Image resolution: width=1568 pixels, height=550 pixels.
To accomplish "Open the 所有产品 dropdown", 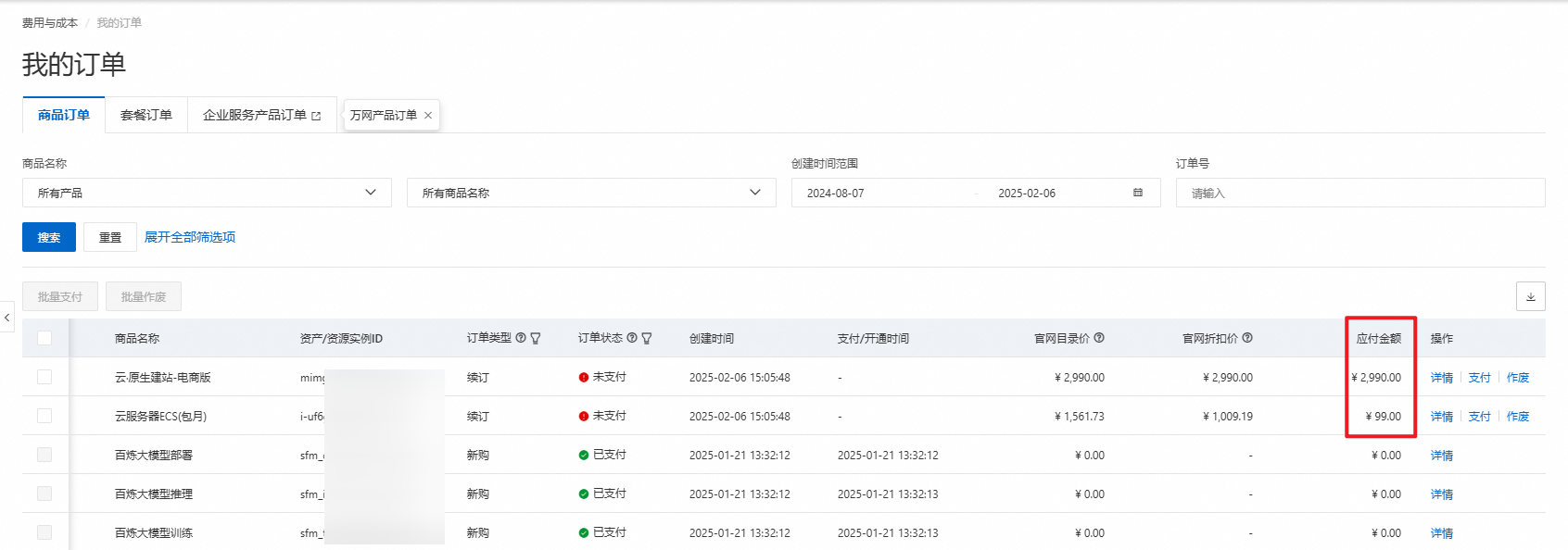I will click(207, 193).
